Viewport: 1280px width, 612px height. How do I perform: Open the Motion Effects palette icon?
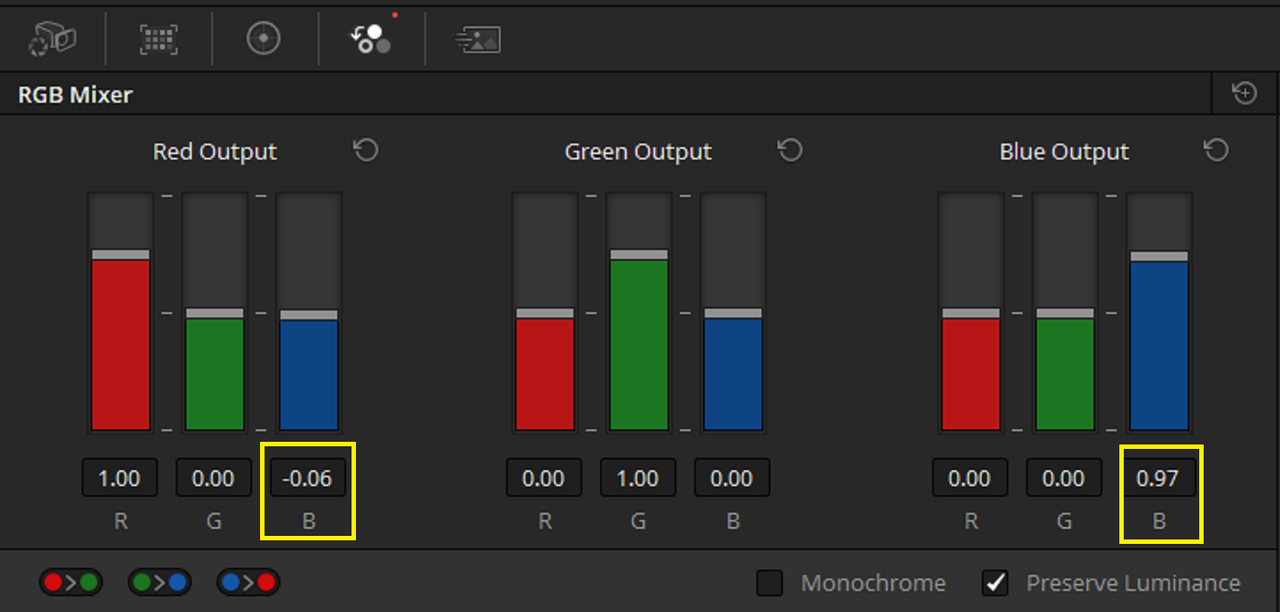click(x=478, y=39)
